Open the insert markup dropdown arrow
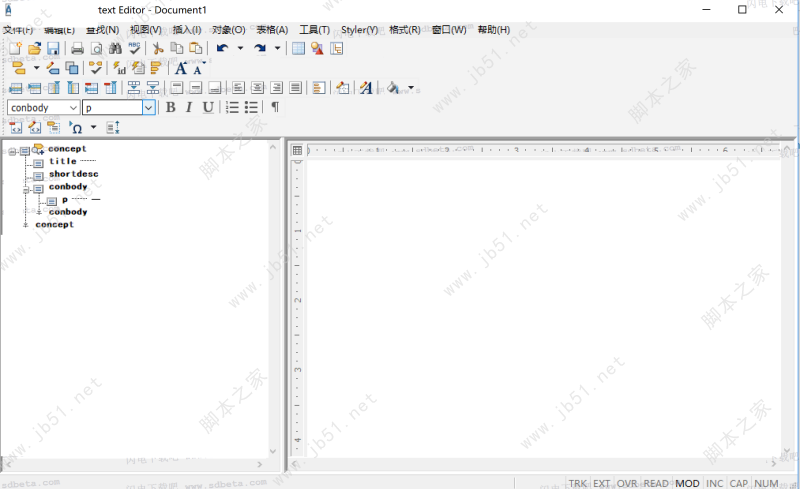The image size is (800, 489). click(x=36, y=68)
